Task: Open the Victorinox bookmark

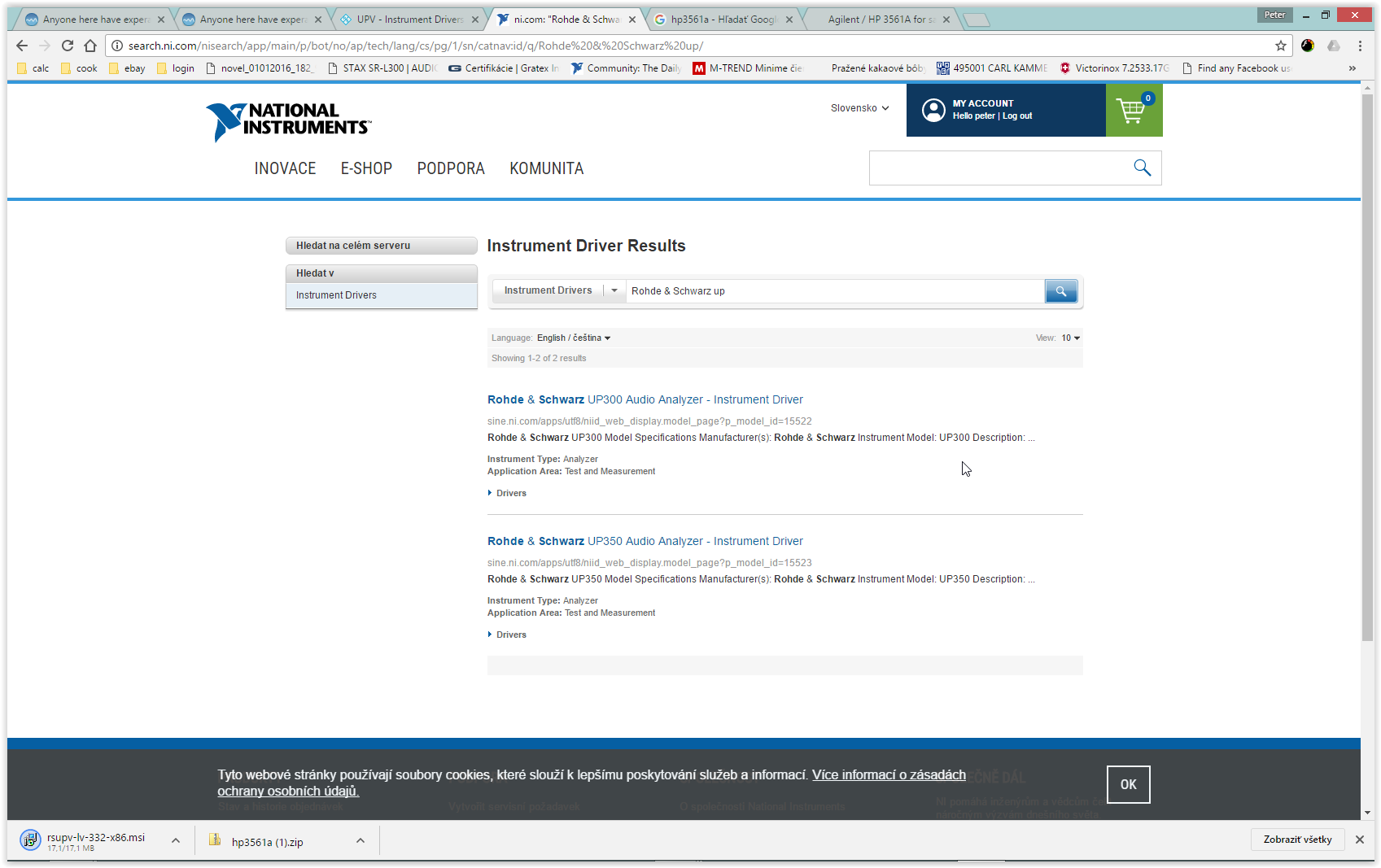Action: pos(1114,68)
